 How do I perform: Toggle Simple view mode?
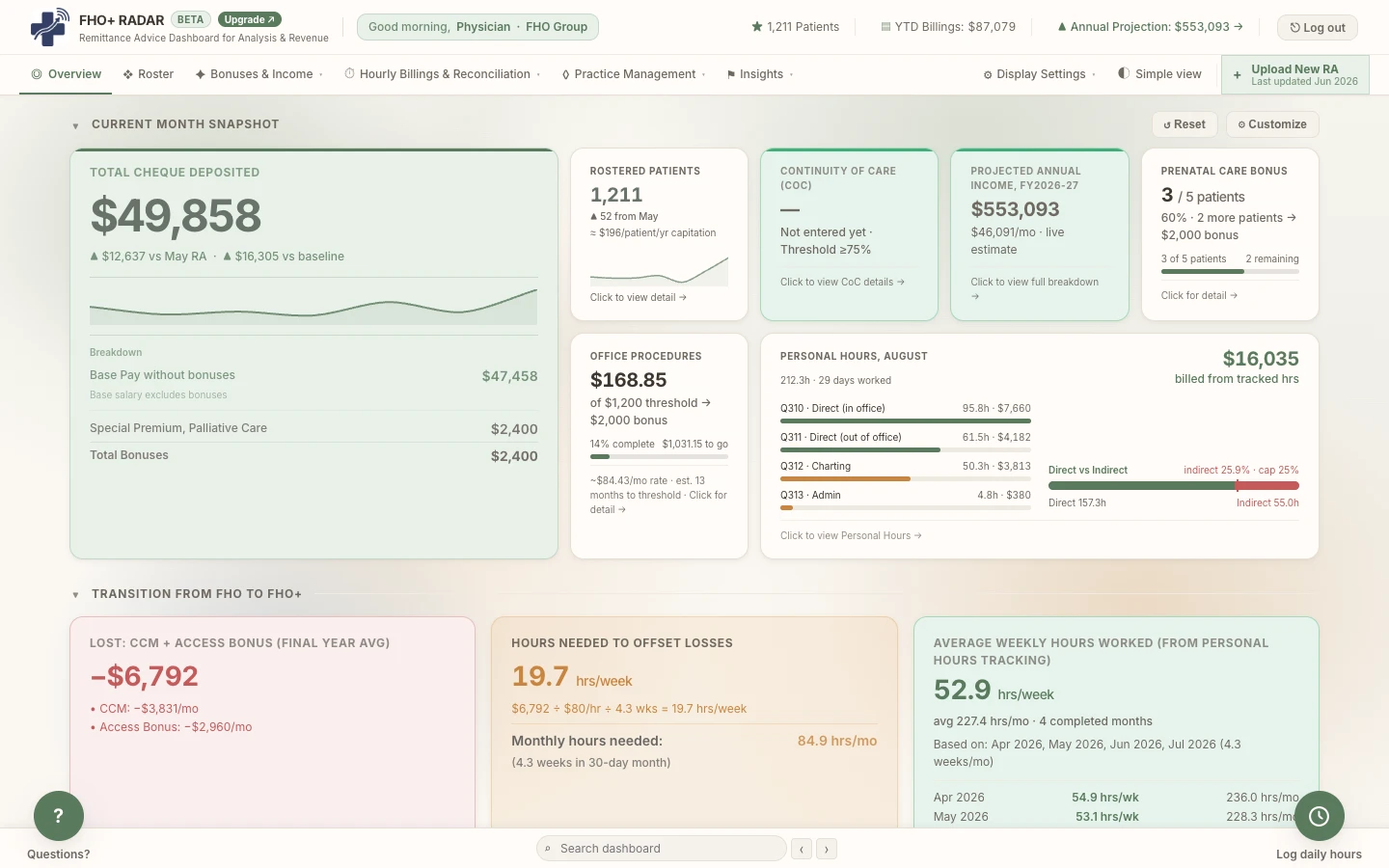1159,74
